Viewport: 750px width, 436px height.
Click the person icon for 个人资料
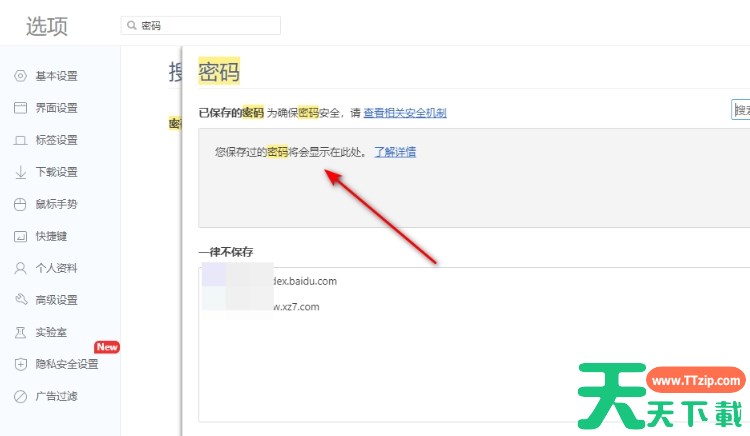[20, 268]
